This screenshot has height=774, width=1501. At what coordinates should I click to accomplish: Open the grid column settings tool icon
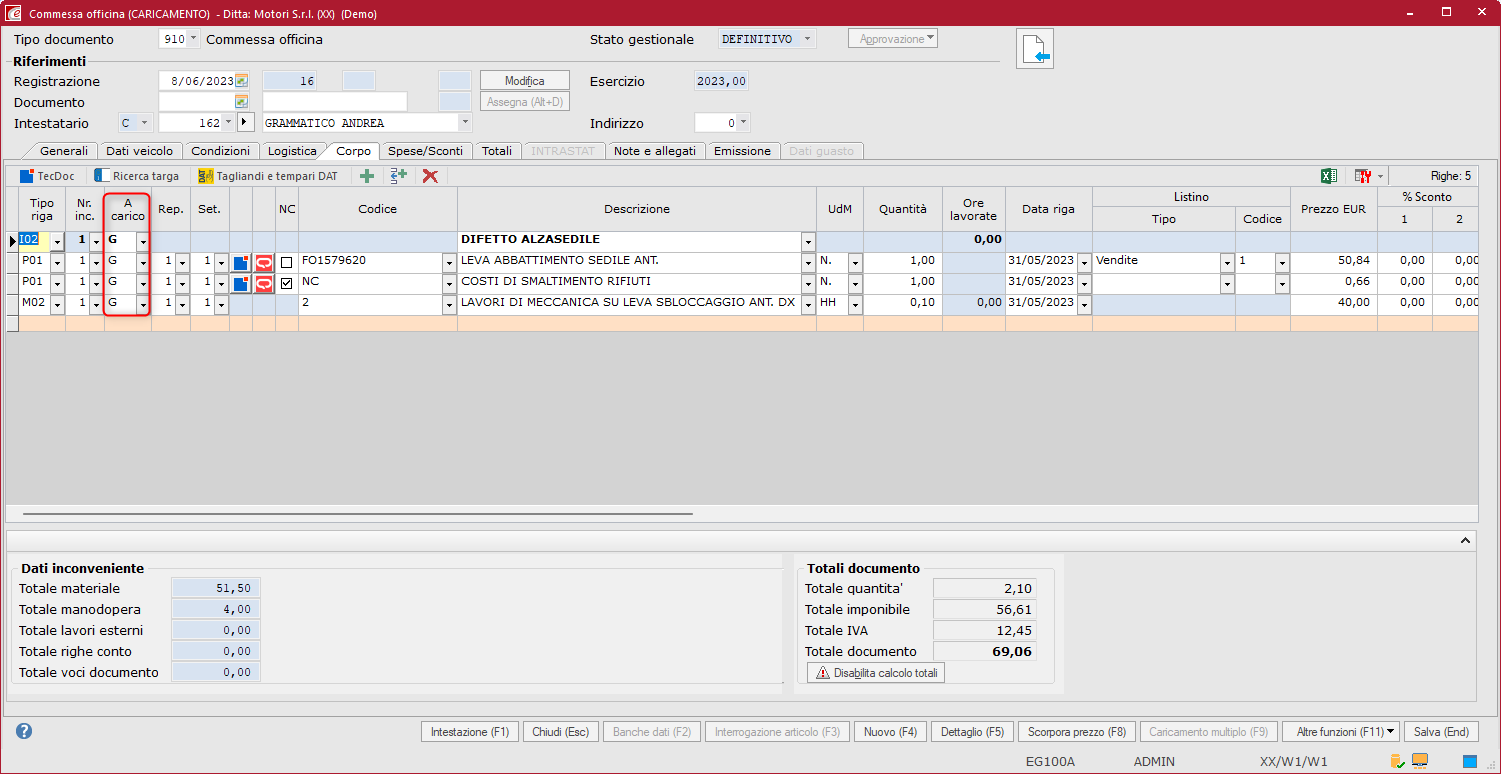point(1364,176)
